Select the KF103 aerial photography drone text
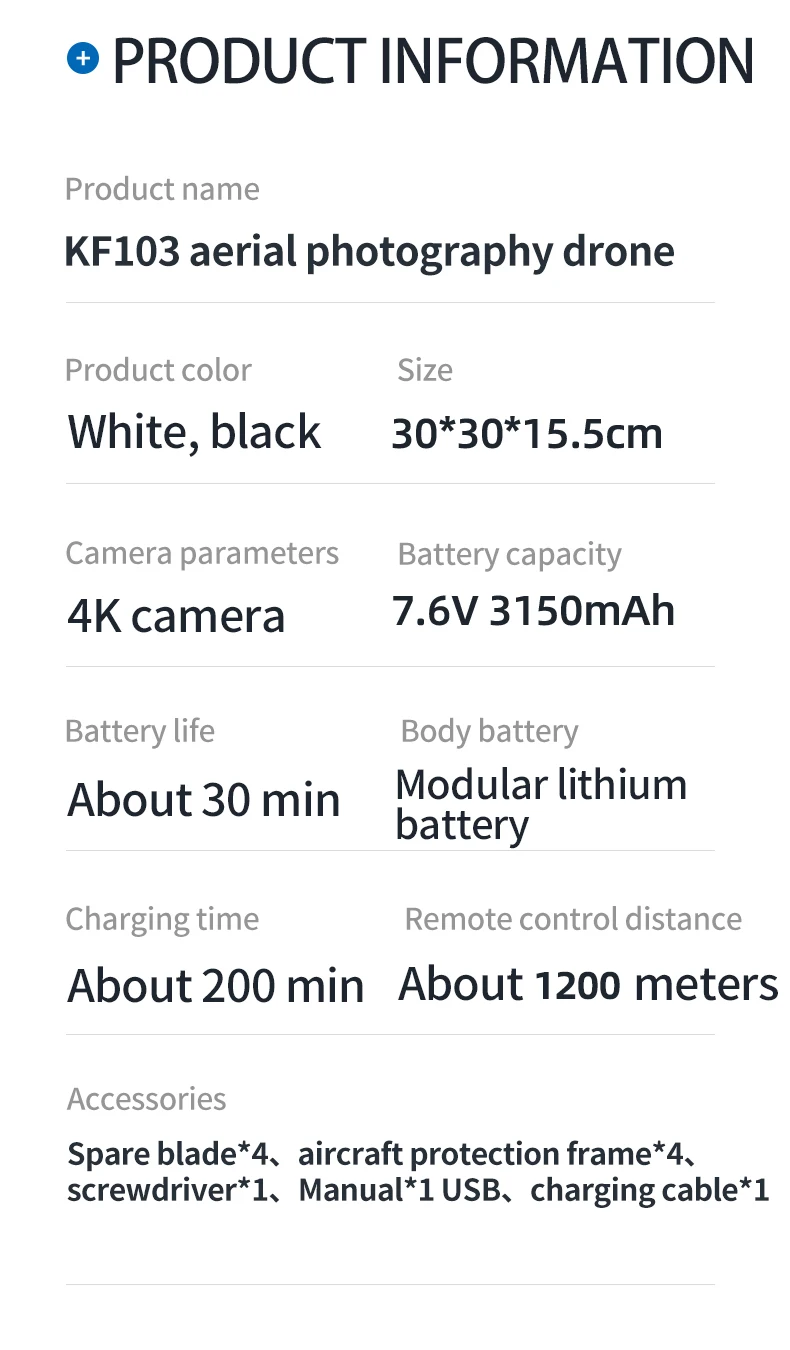790x1350 pixels. click(x=369, y=251)
